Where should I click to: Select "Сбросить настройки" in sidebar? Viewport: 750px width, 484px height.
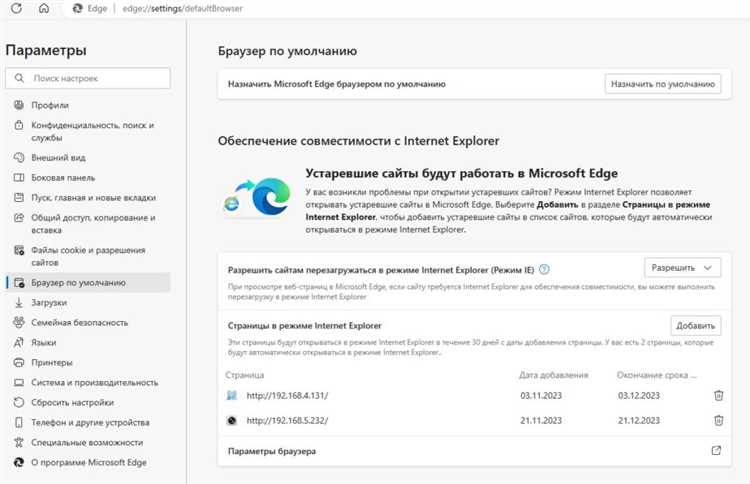coord(73,402)
